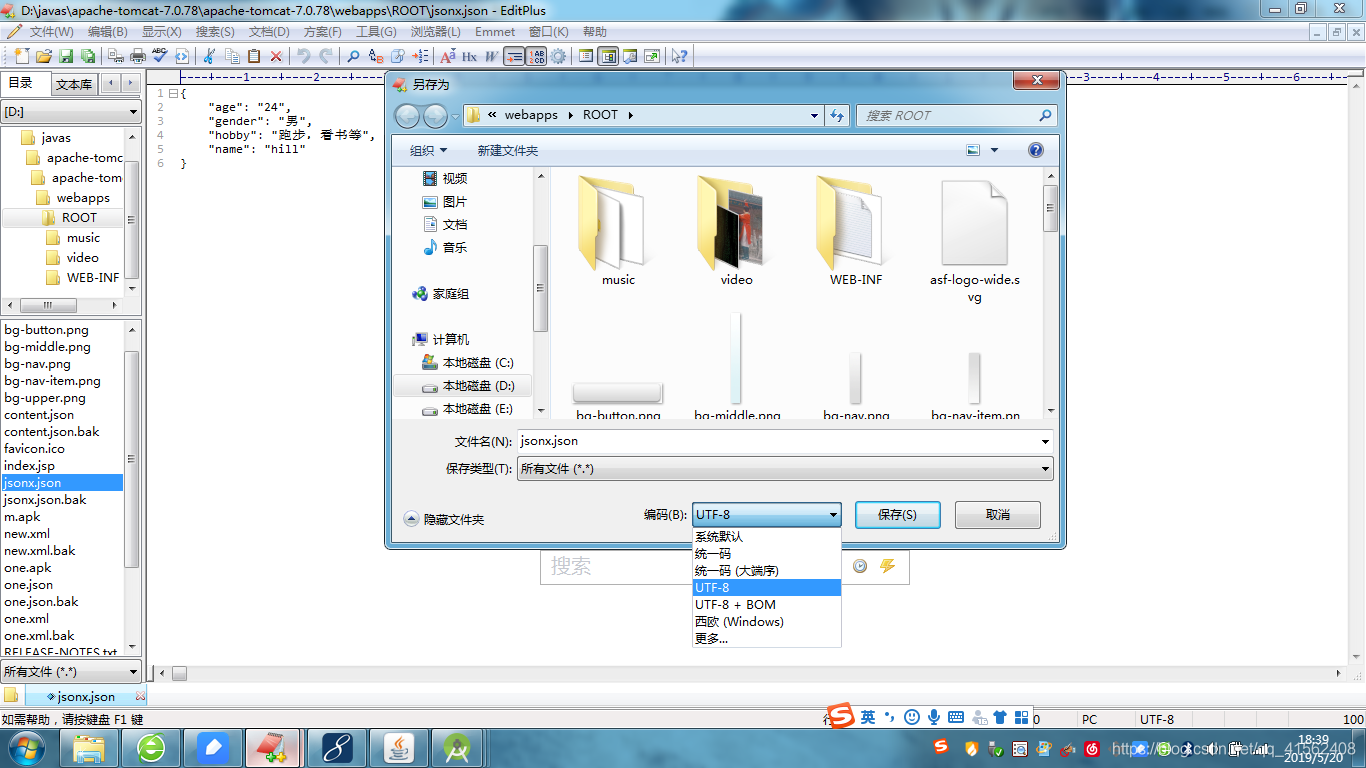Click the Save toolbar icon
The width and height of the screenshot is (1366, 768).
coord(66,56)
